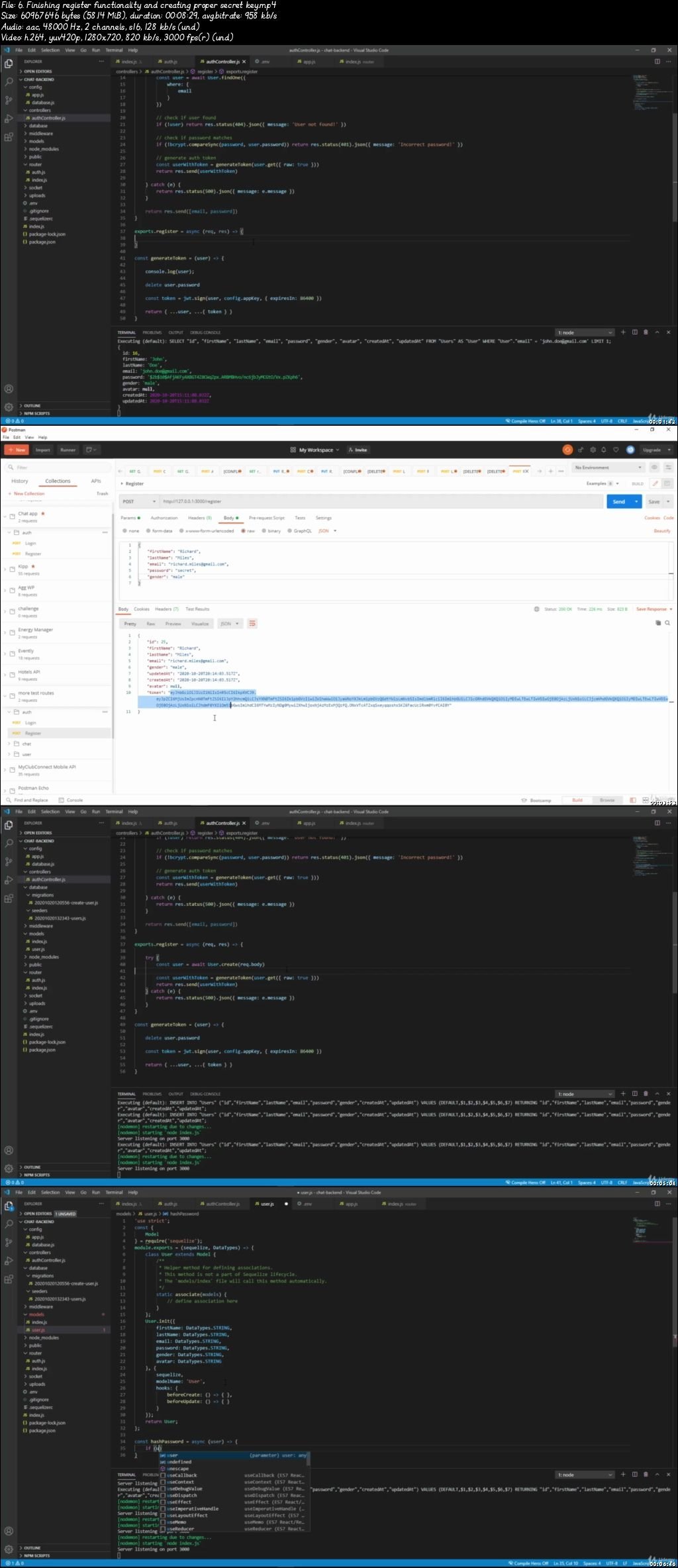The height and width of the screenshot is (1568, 678).
Task: Click 'Cookies' link beside Code in Postman
Action: 652,518
